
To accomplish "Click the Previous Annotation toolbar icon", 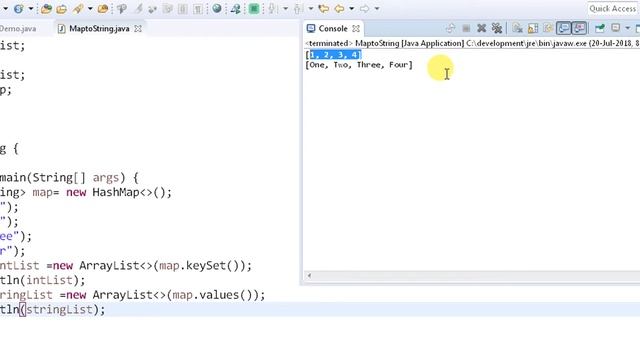I will click(x=298, y=9).
